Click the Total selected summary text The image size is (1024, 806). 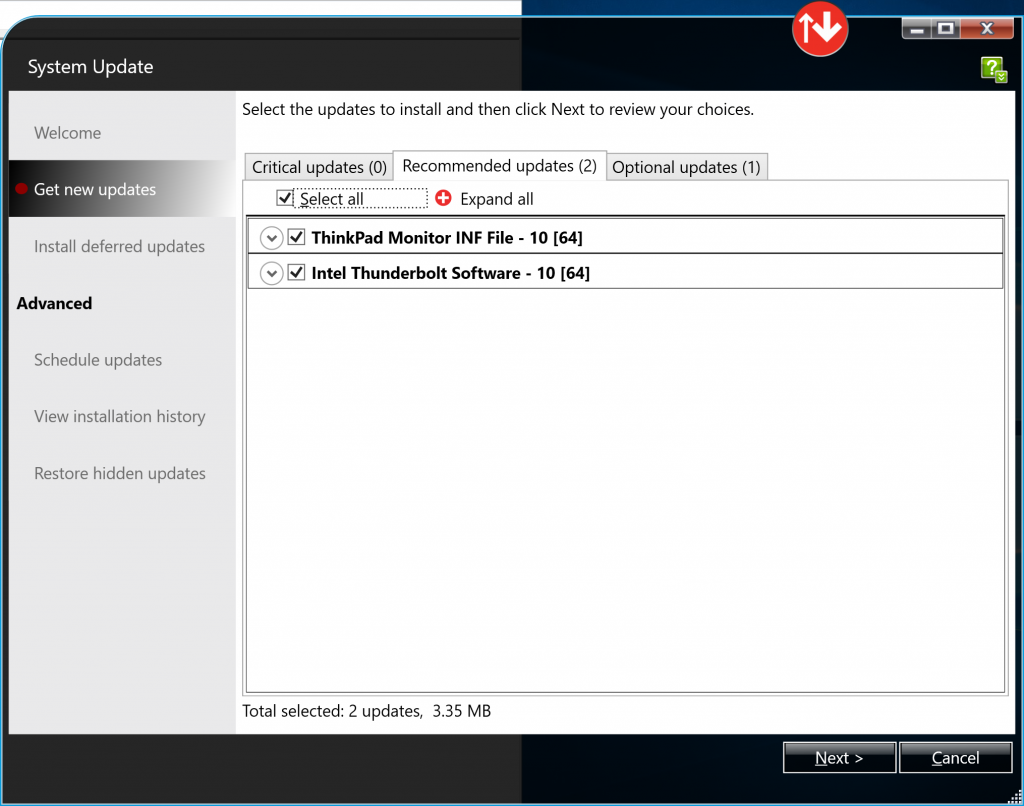[x=366, y=711]
